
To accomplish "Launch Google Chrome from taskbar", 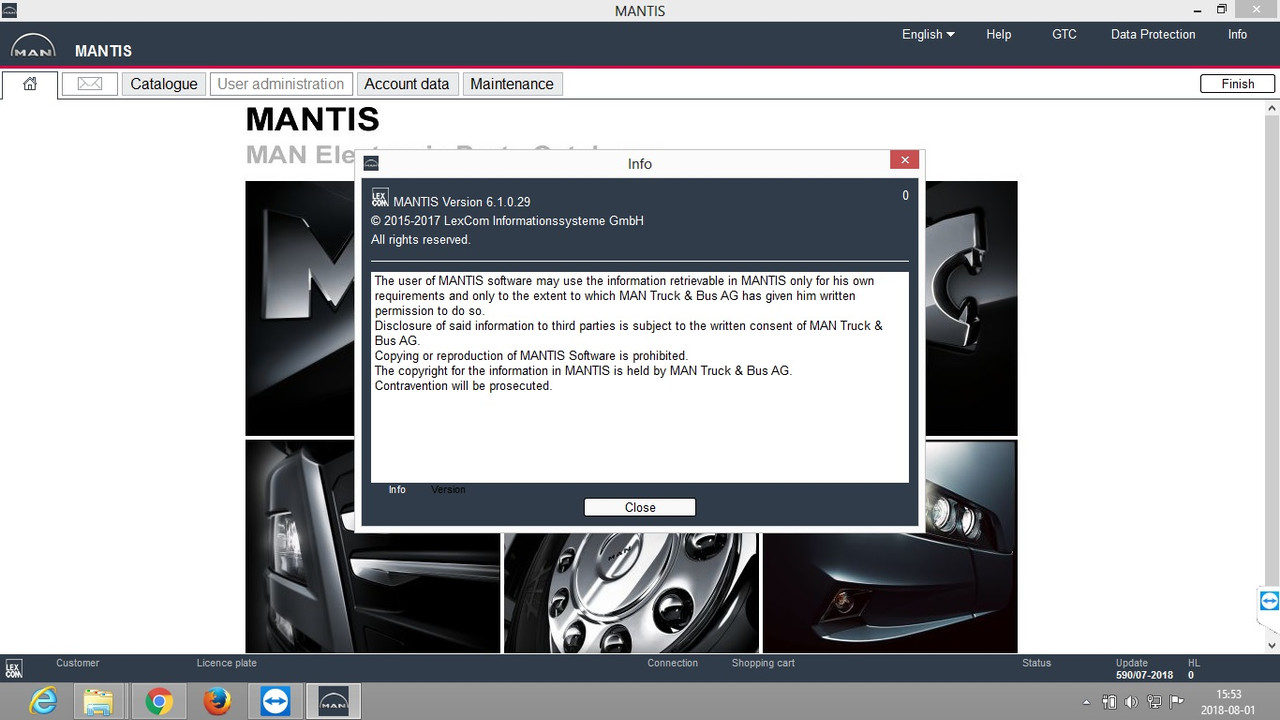I will [158, 701].
